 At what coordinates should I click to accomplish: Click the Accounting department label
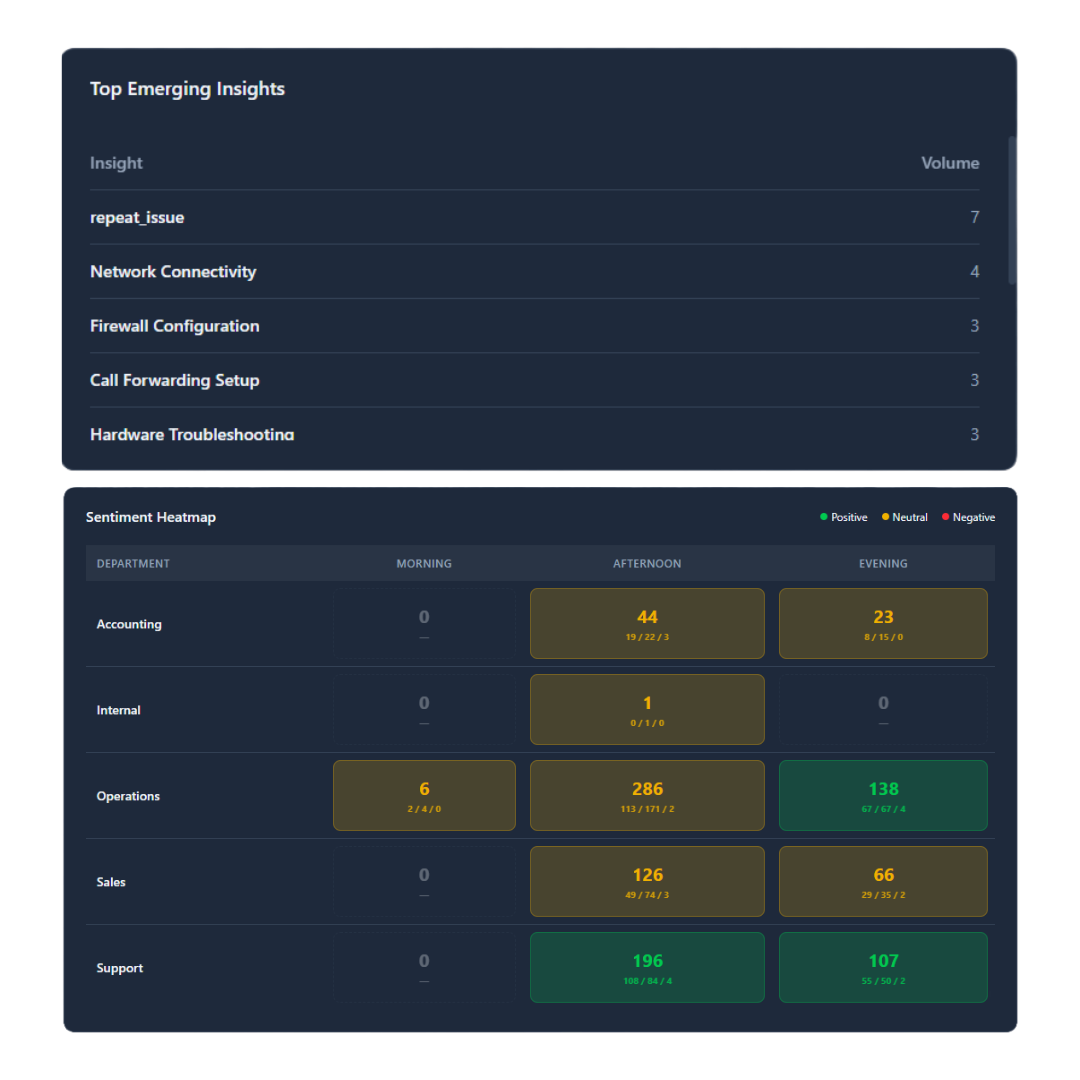129,624
